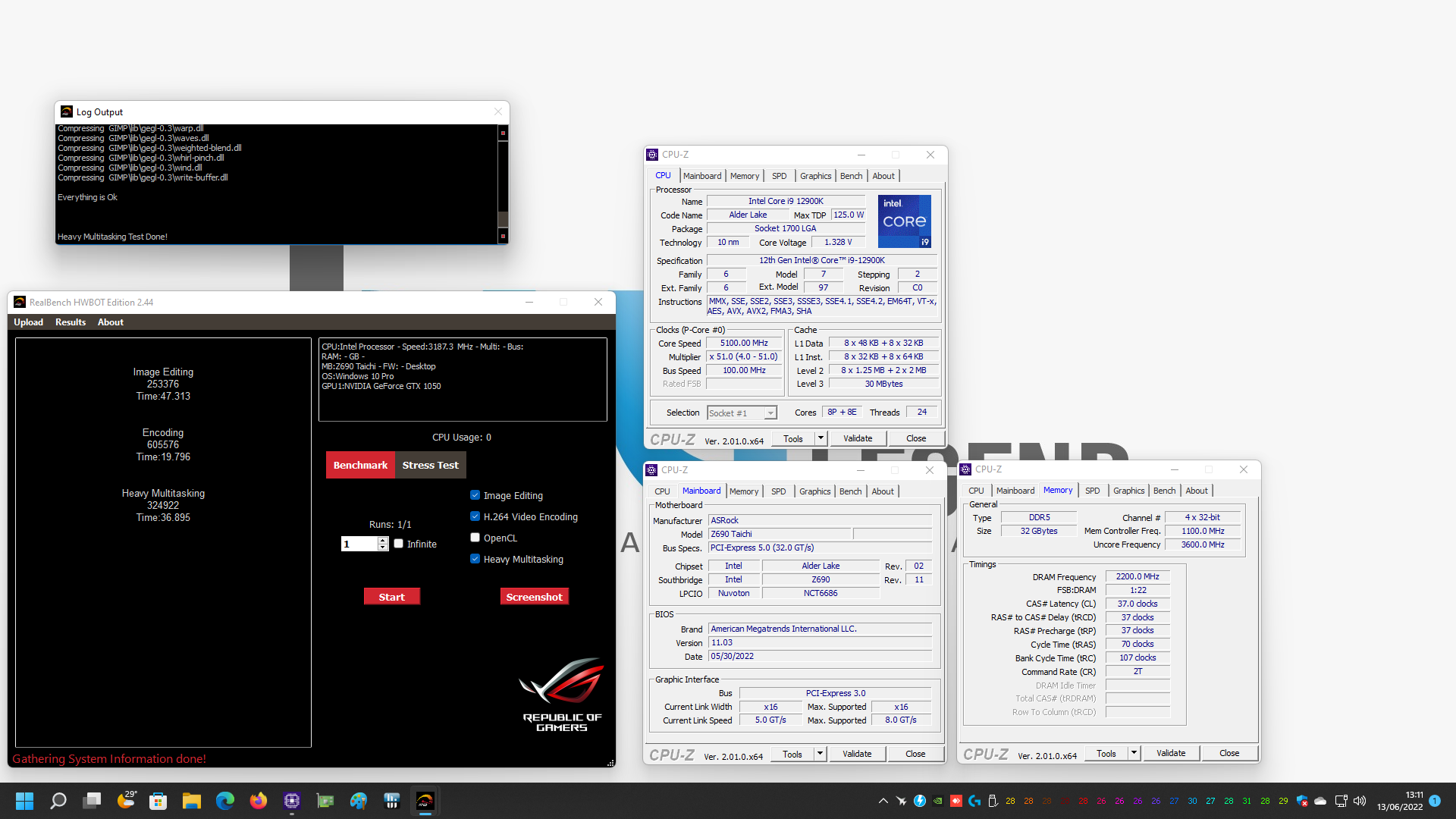Open the Socket #1 selection dropdown

(x=742, y=413)
